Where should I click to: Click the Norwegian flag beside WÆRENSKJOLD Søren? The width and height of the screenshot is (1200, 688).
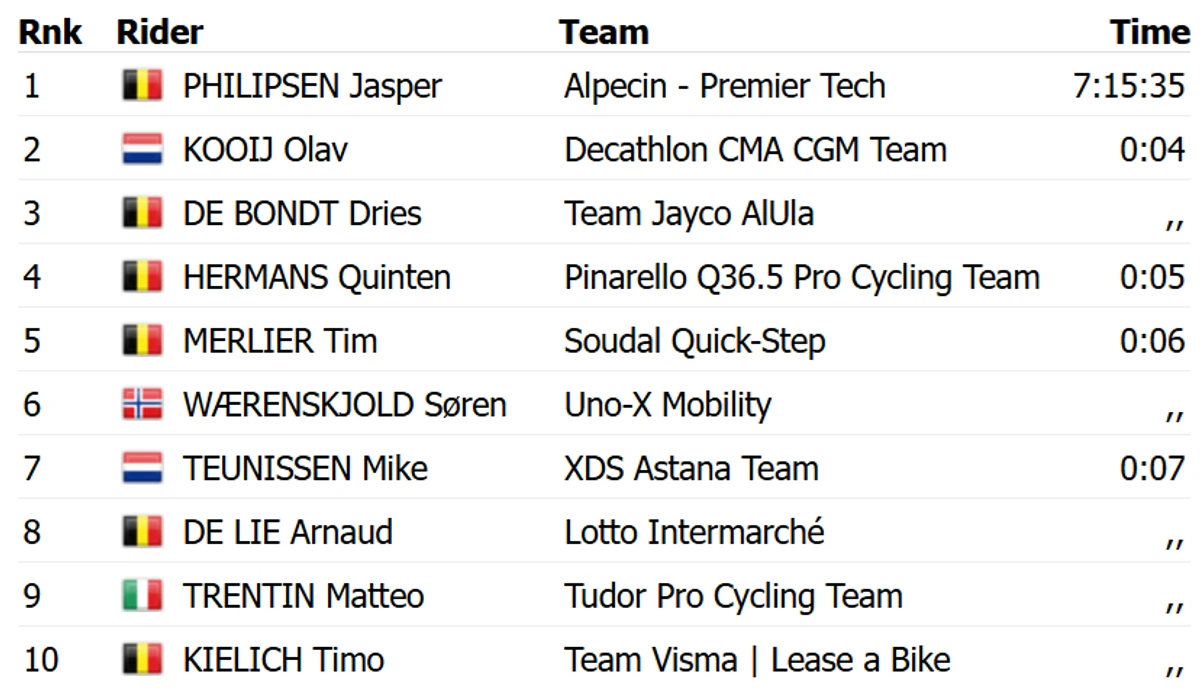click(x=143, y=404)
